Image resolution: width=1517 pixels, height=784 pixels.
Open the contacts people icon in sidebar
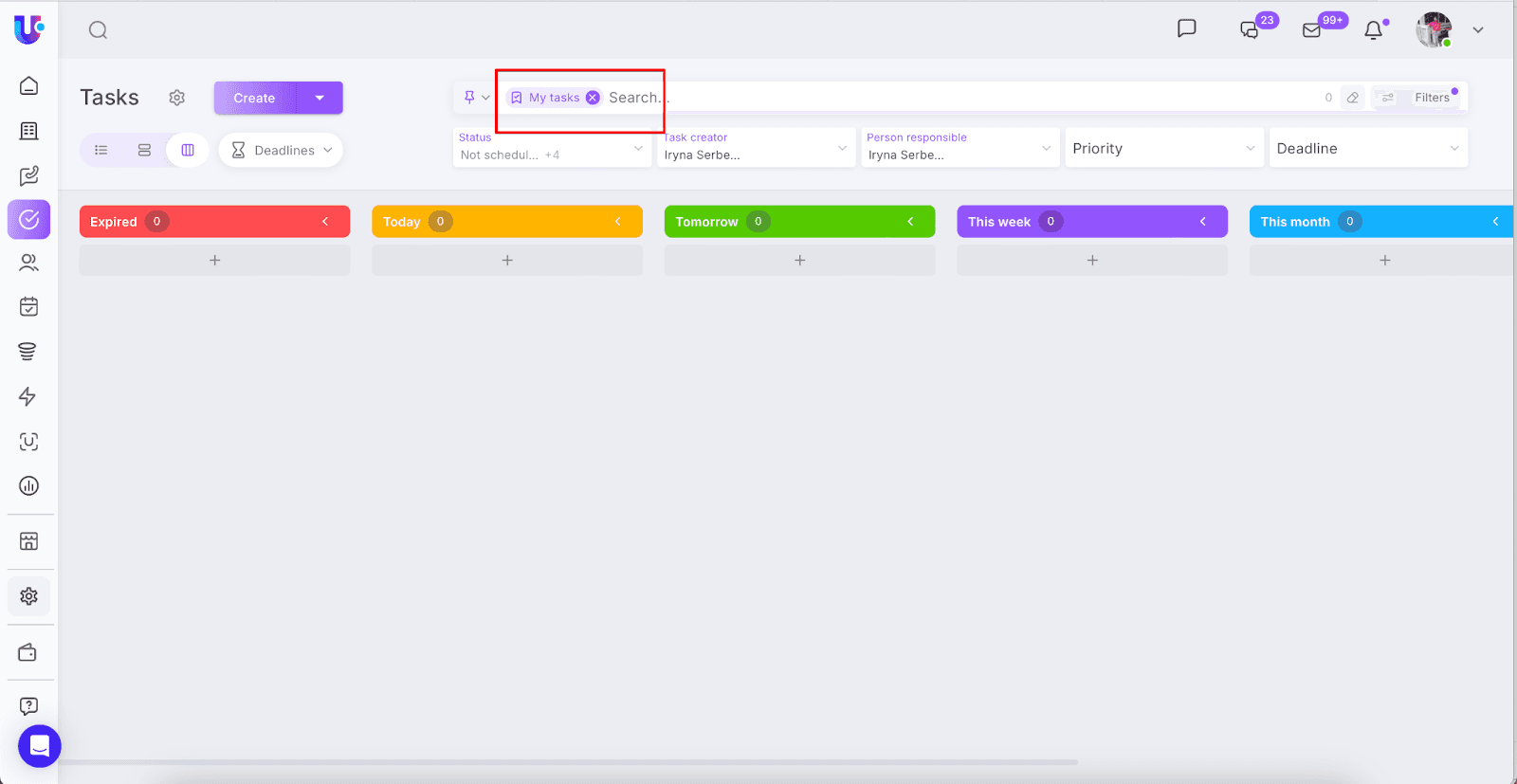pos(28,263)
